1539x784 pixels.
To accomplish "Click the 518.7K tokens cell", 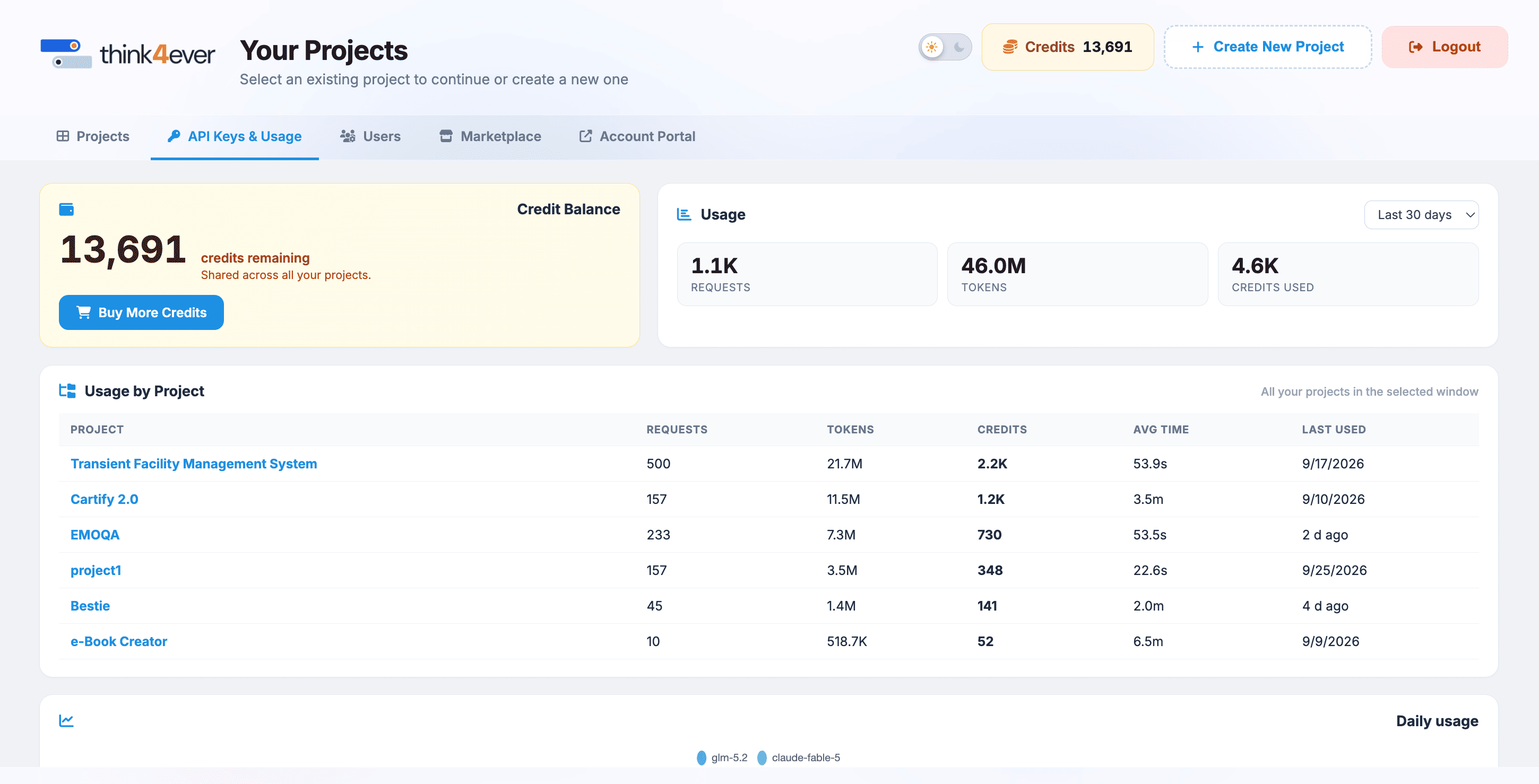I will (x=846, y=641).
